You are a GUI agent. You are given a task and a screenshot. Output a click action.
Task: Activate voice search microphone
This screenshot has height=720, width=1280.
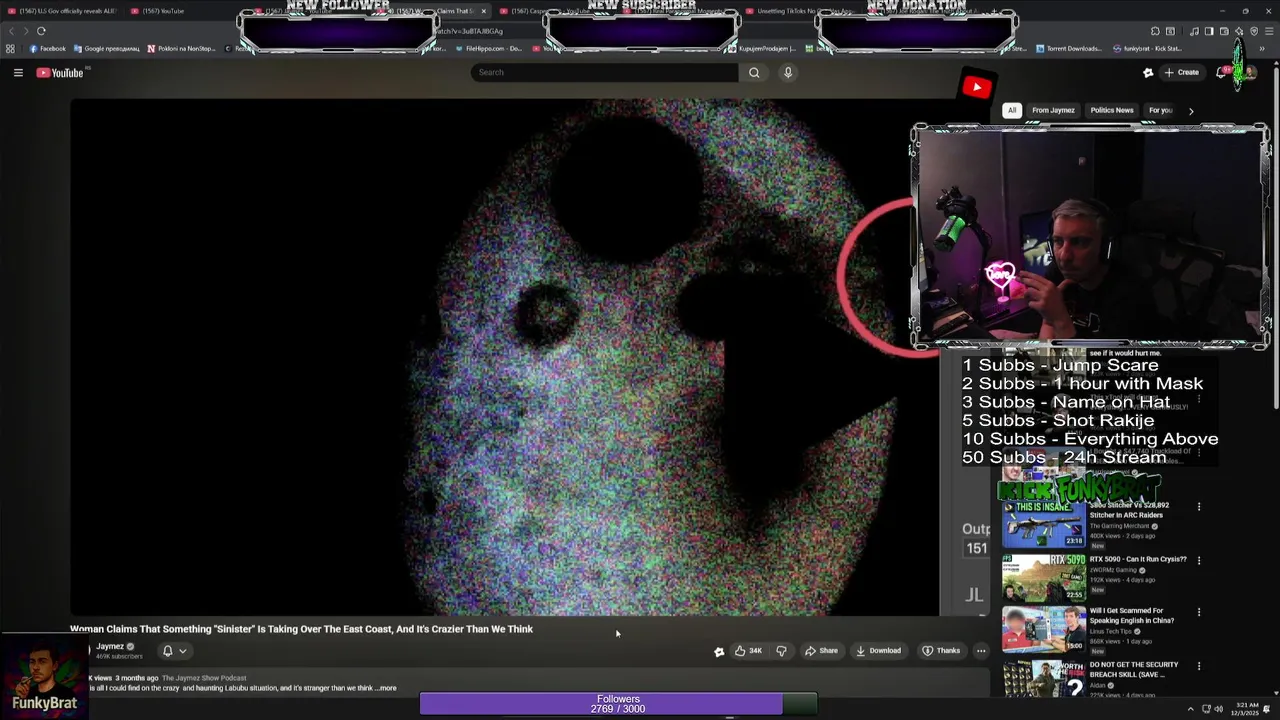click(x=788, y=72)
